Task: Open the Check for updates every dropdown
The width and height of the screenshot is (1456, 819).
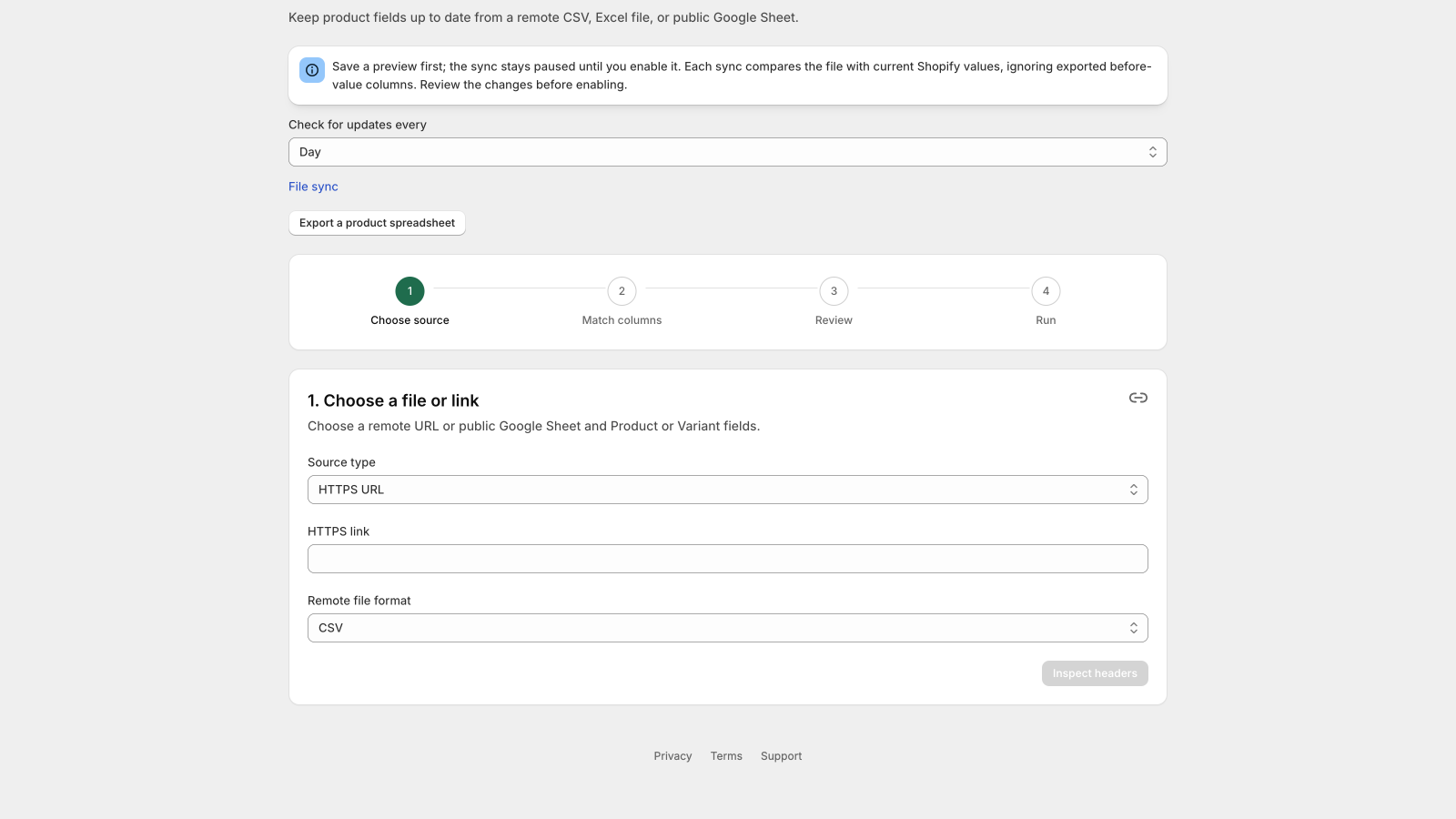Action: [x=728, y=152]
